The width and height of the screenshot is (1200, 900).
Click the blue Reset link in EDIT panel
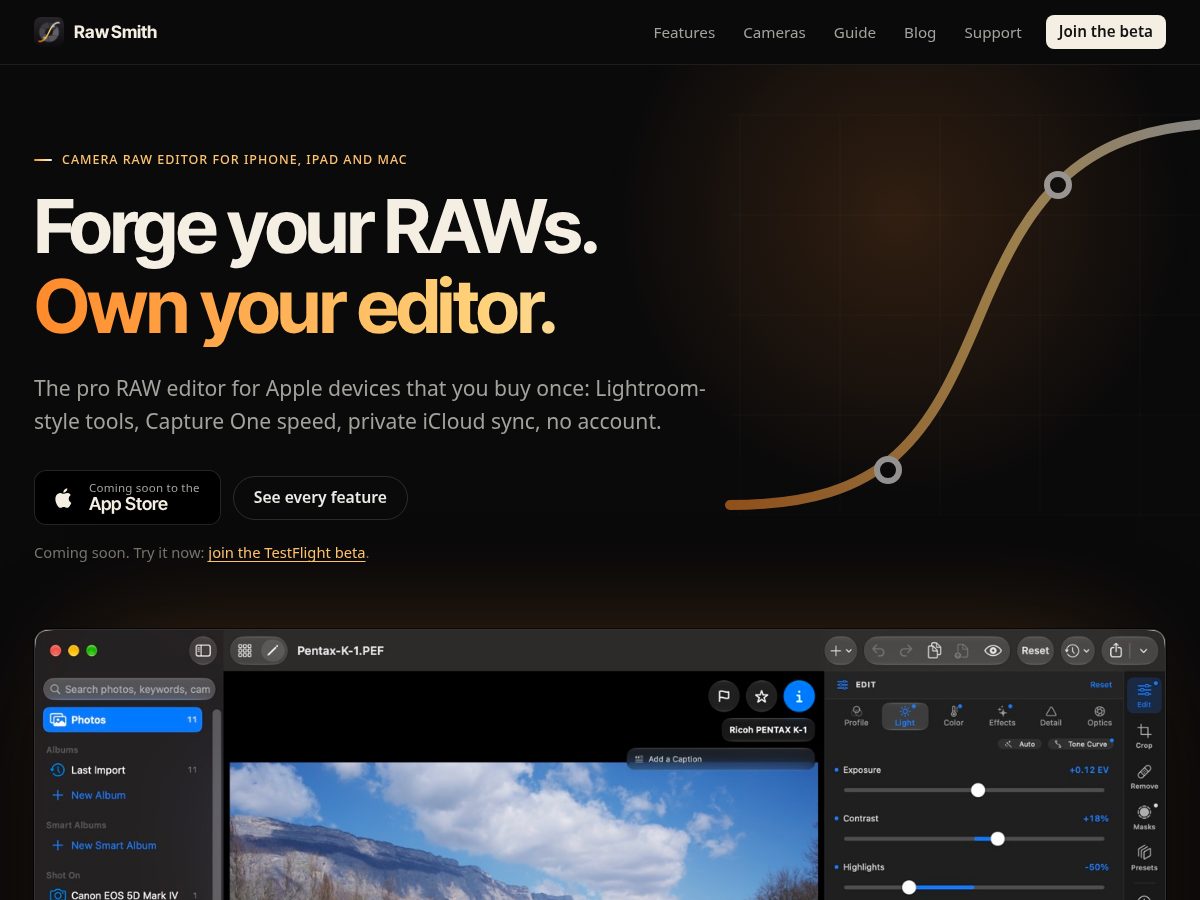coord(1100,685)
